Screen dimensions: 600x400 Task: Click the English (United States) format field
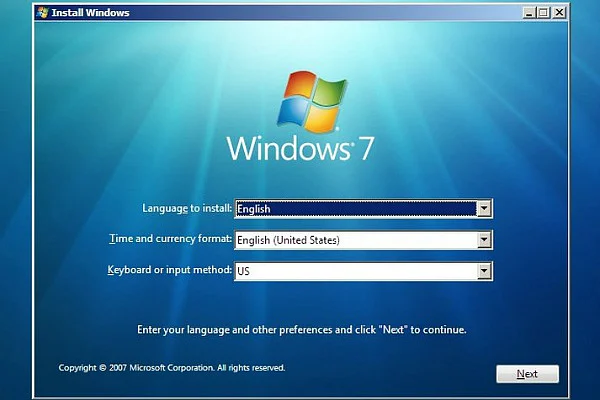(363, 240)
